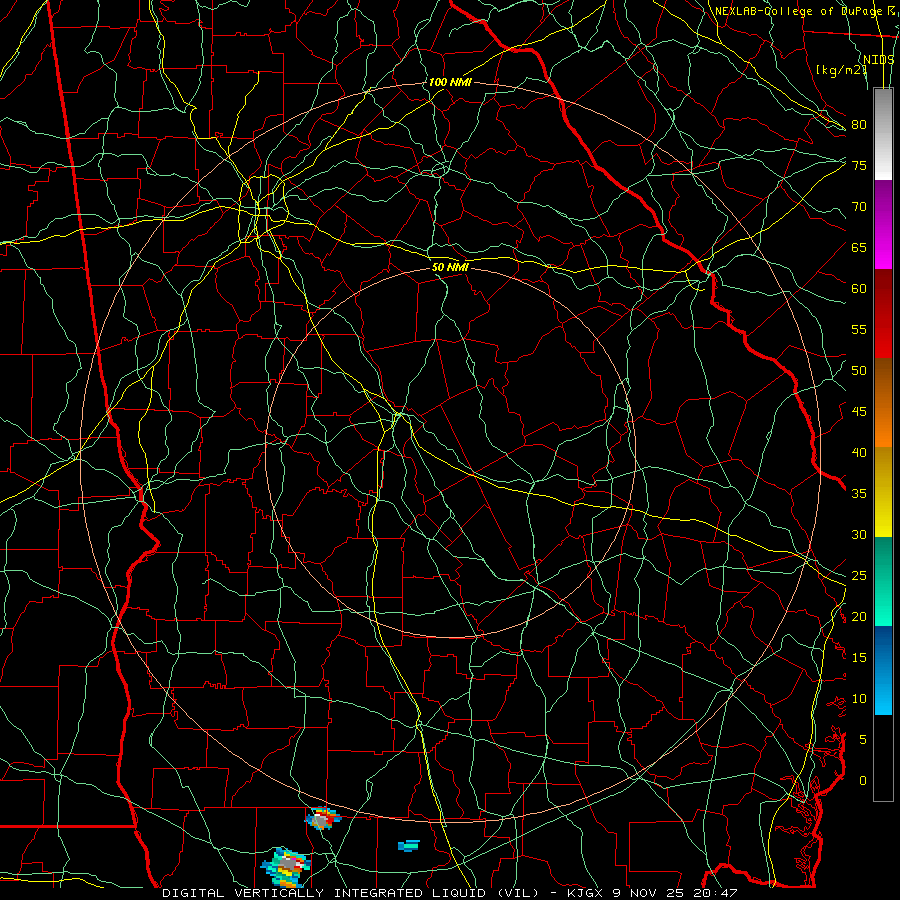Screen dimensions: 900x900
Task: Click the legend value "55"
Action: [x=859, y=329]
